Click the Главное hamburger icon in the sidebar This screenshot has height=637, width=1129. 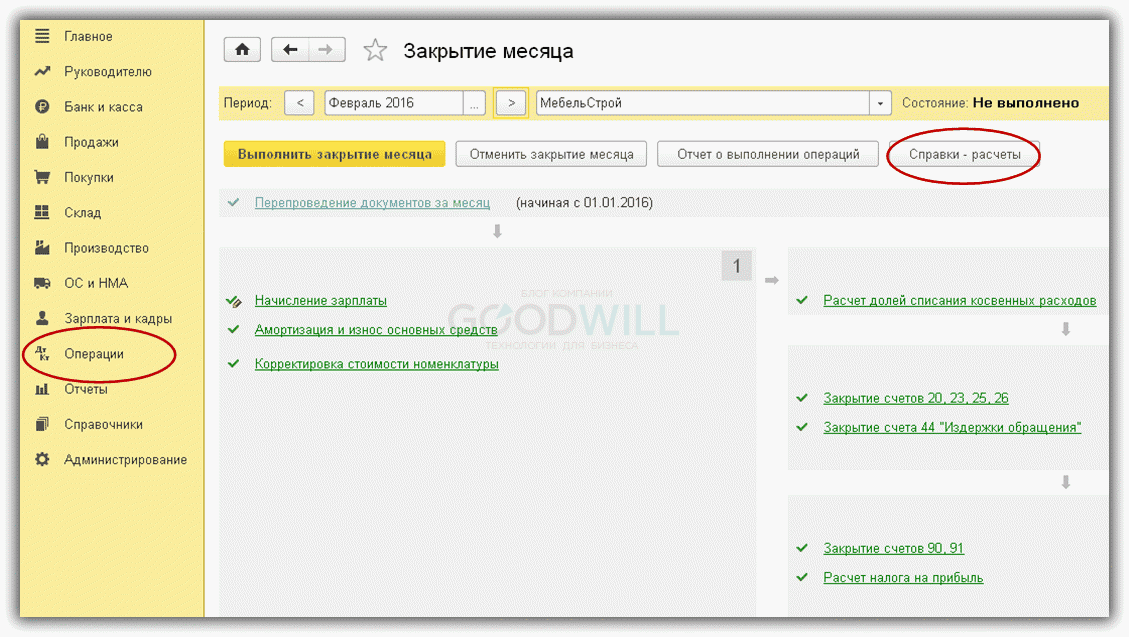pyautogui.click(x=42, y=36)
